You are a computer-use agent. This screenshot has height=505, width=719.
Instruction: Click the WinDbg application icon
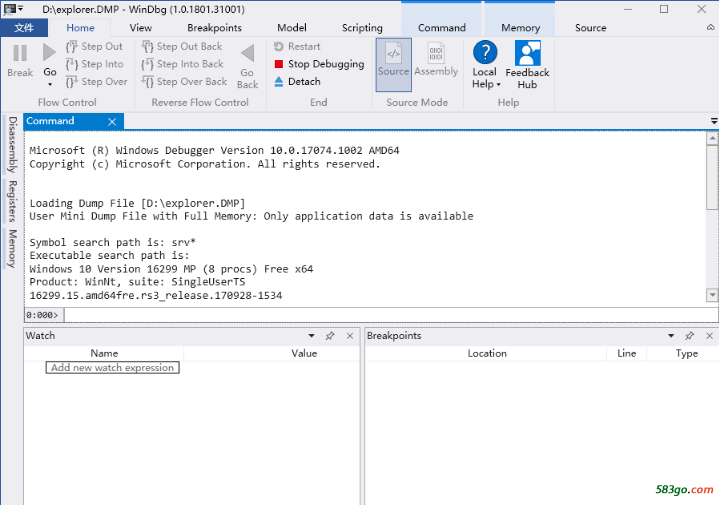click(9, 9)
